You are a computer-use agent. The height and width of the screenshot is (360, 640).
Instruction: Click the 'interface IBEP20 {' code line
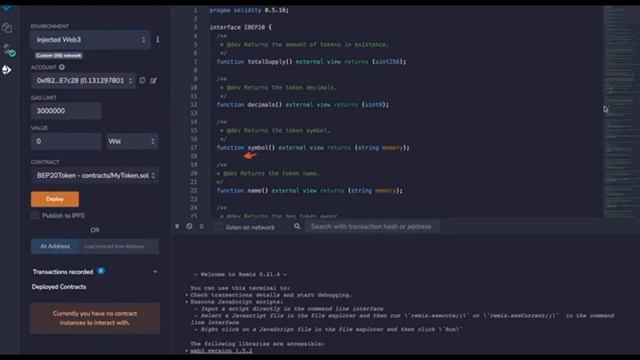point(241,27)
